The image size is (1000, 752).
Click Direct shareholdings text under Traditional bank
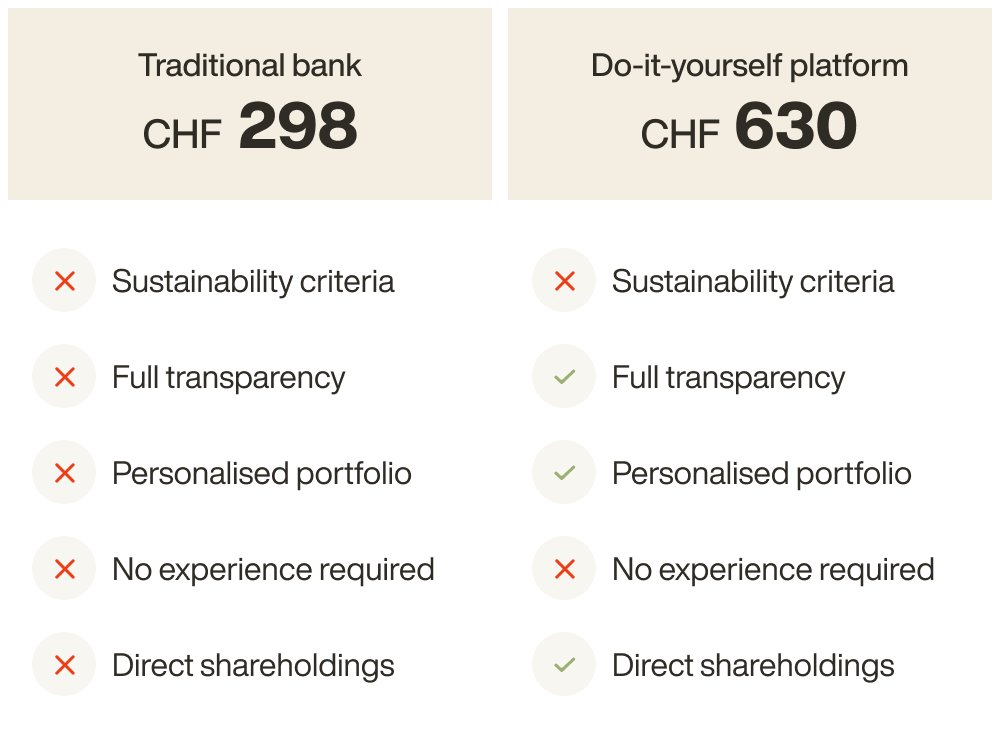click(x=253, y=665)
